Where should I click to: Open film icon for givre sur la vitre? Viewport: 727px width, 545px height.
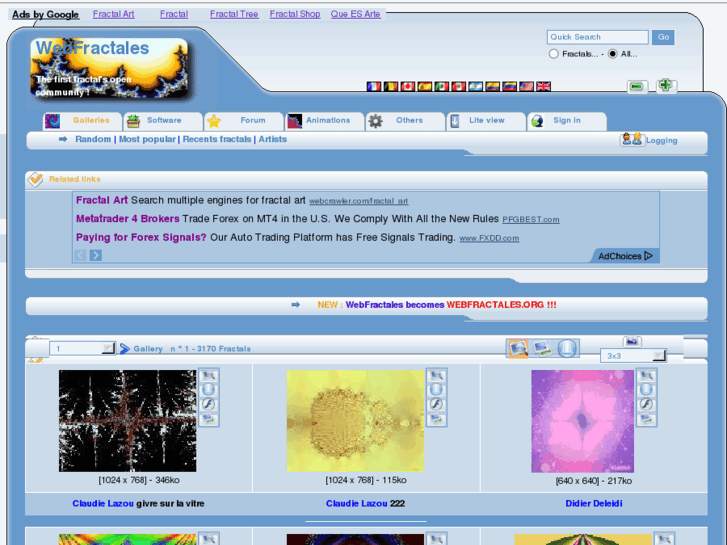[x=209, y=390]
